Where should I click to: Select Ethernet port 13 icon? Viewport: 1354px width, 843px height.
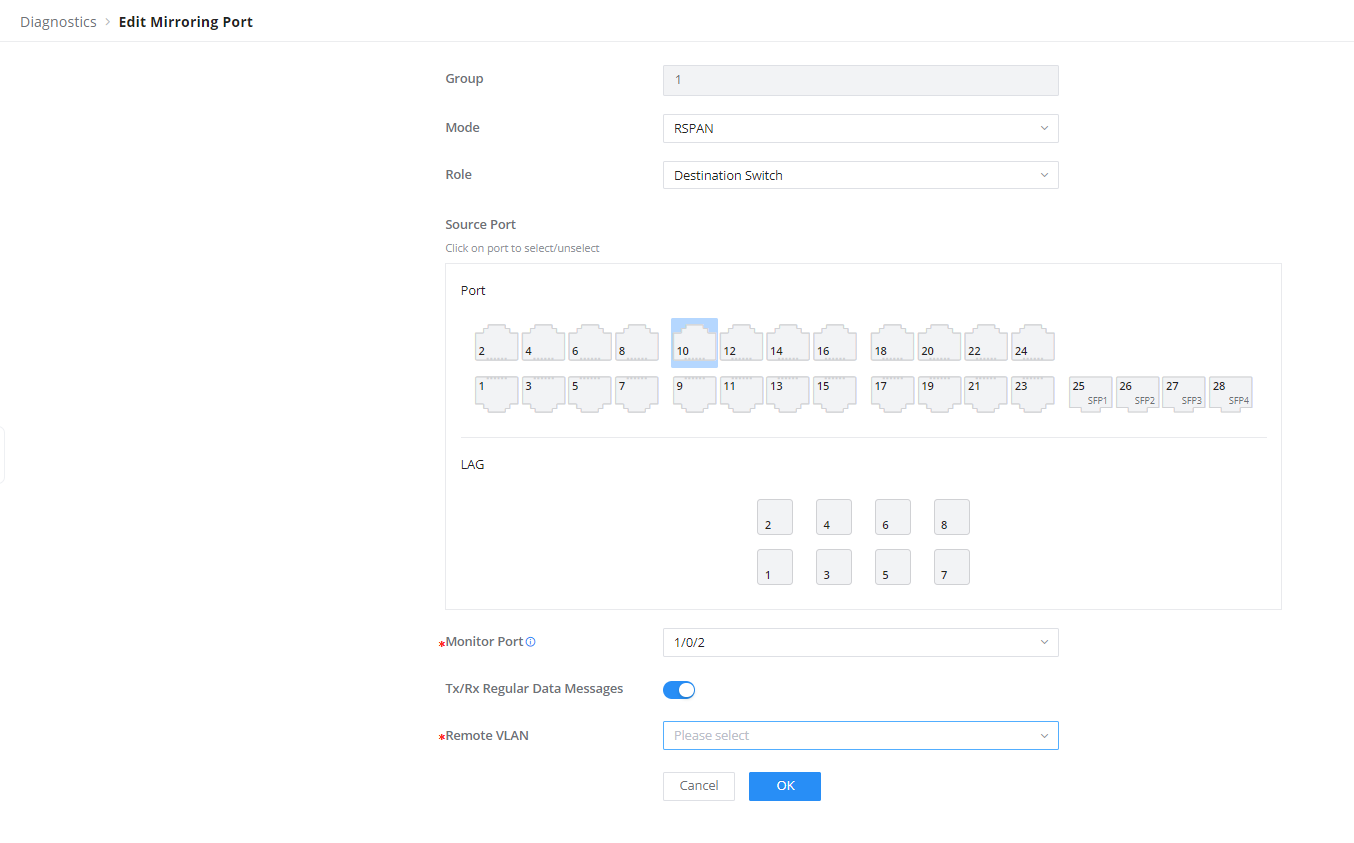coord(788,393)
